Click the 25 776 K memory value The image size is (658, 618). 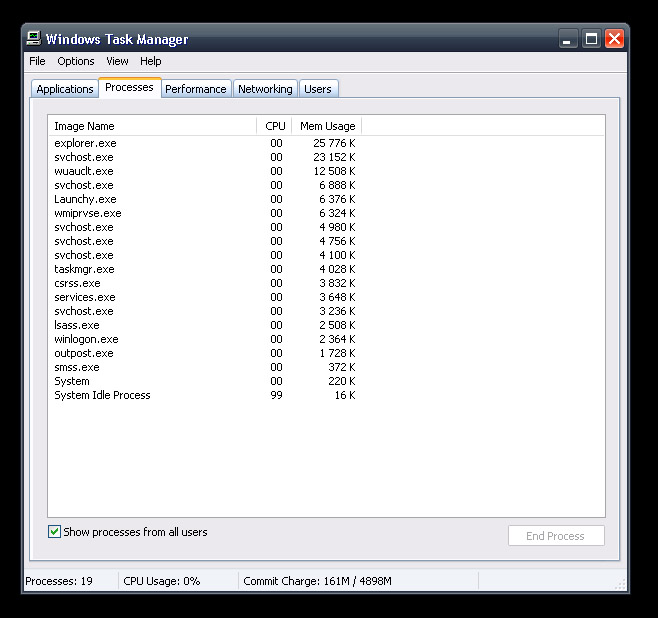point(334,143)
